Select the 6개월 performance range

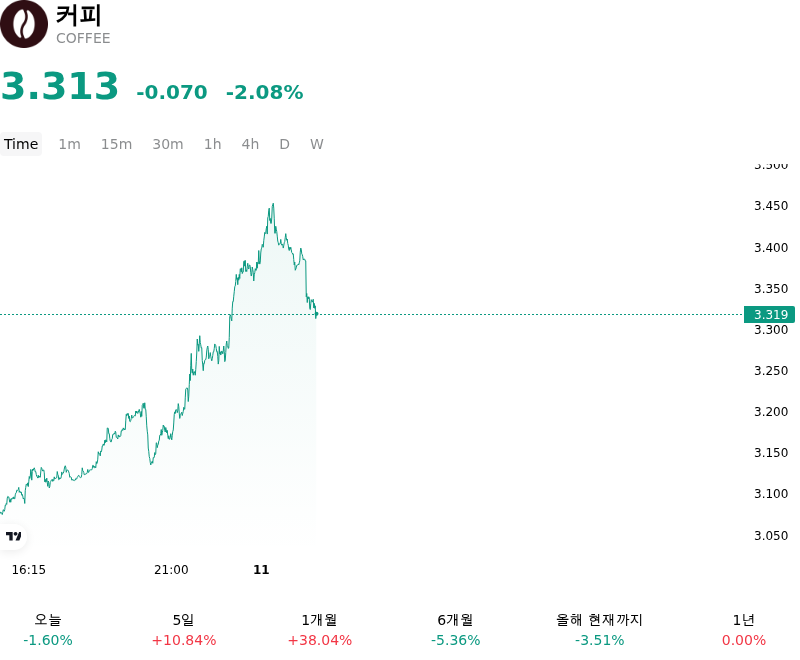(455, 630)
